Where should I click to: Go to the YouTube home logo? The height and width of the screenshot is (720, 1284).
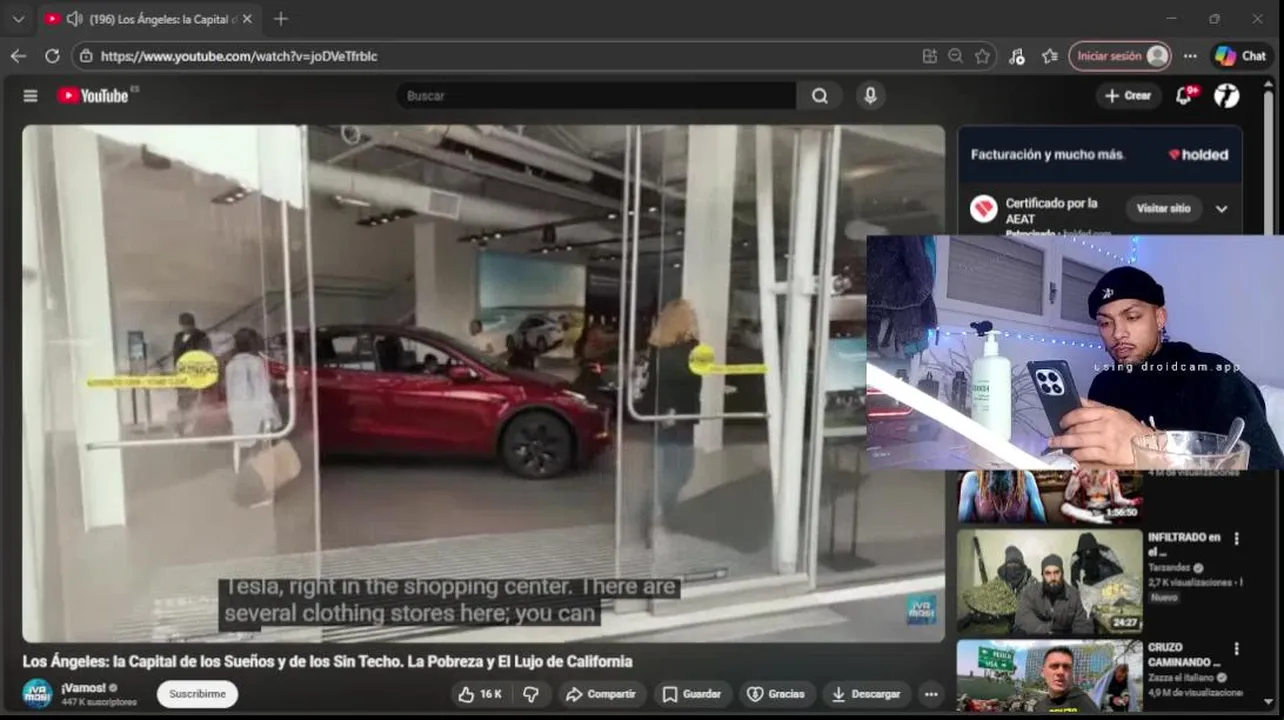(x=93, y=96)
